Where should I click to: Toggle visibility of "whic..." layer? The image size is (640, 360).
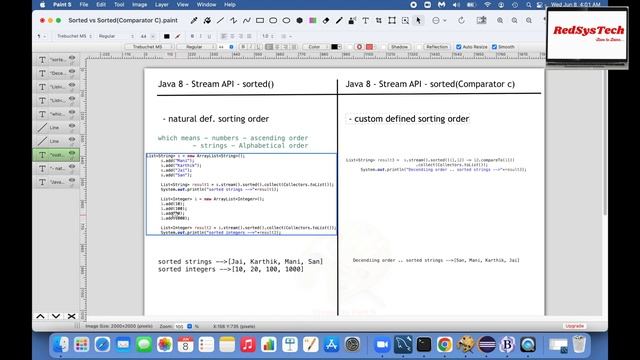(72, 112)
